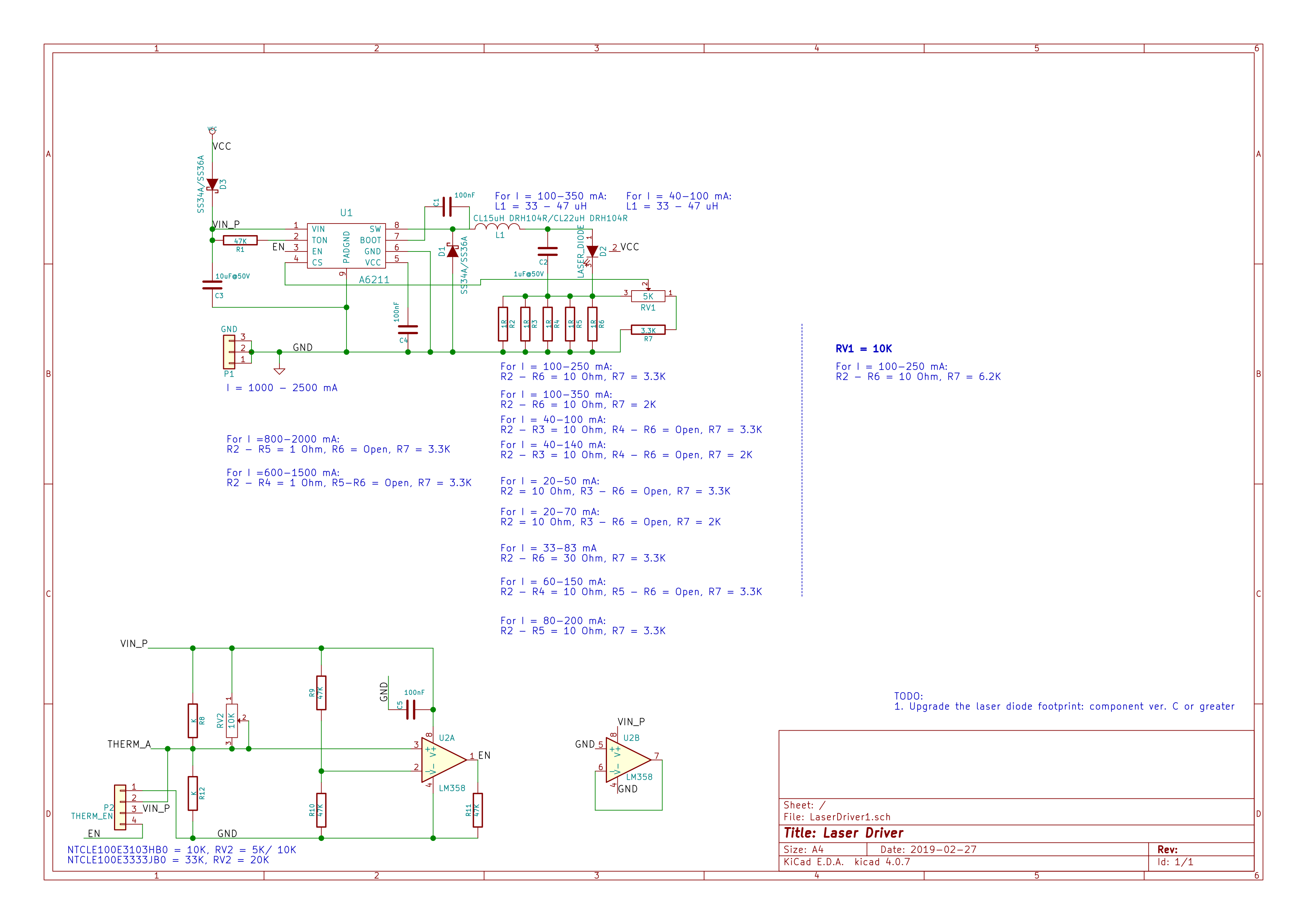Click the 'KiCad E.D.A. kicad 4.0.7' text

(846, 862)
